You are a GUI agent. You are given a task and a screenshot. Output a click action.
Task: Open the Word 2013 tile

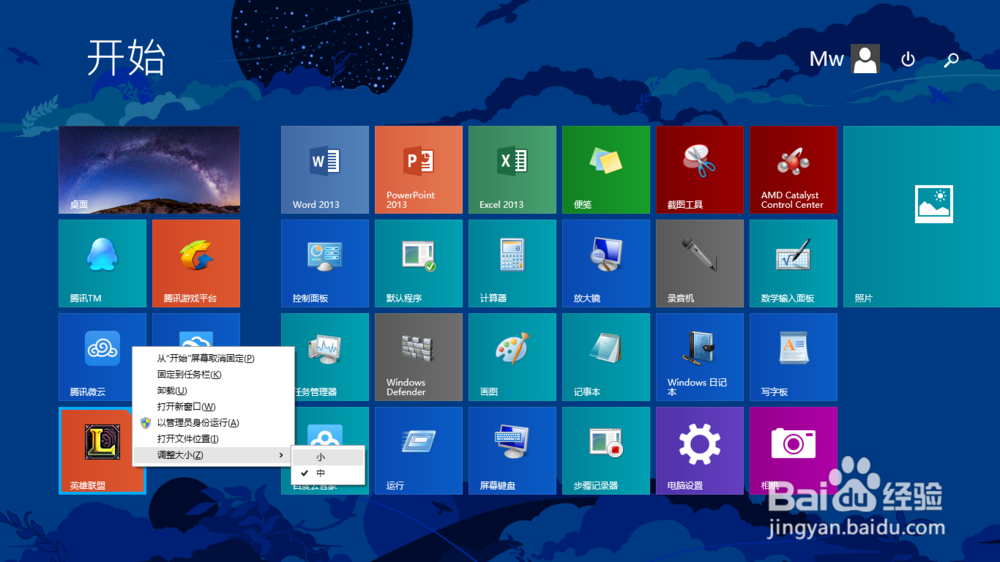pos(325,170)
